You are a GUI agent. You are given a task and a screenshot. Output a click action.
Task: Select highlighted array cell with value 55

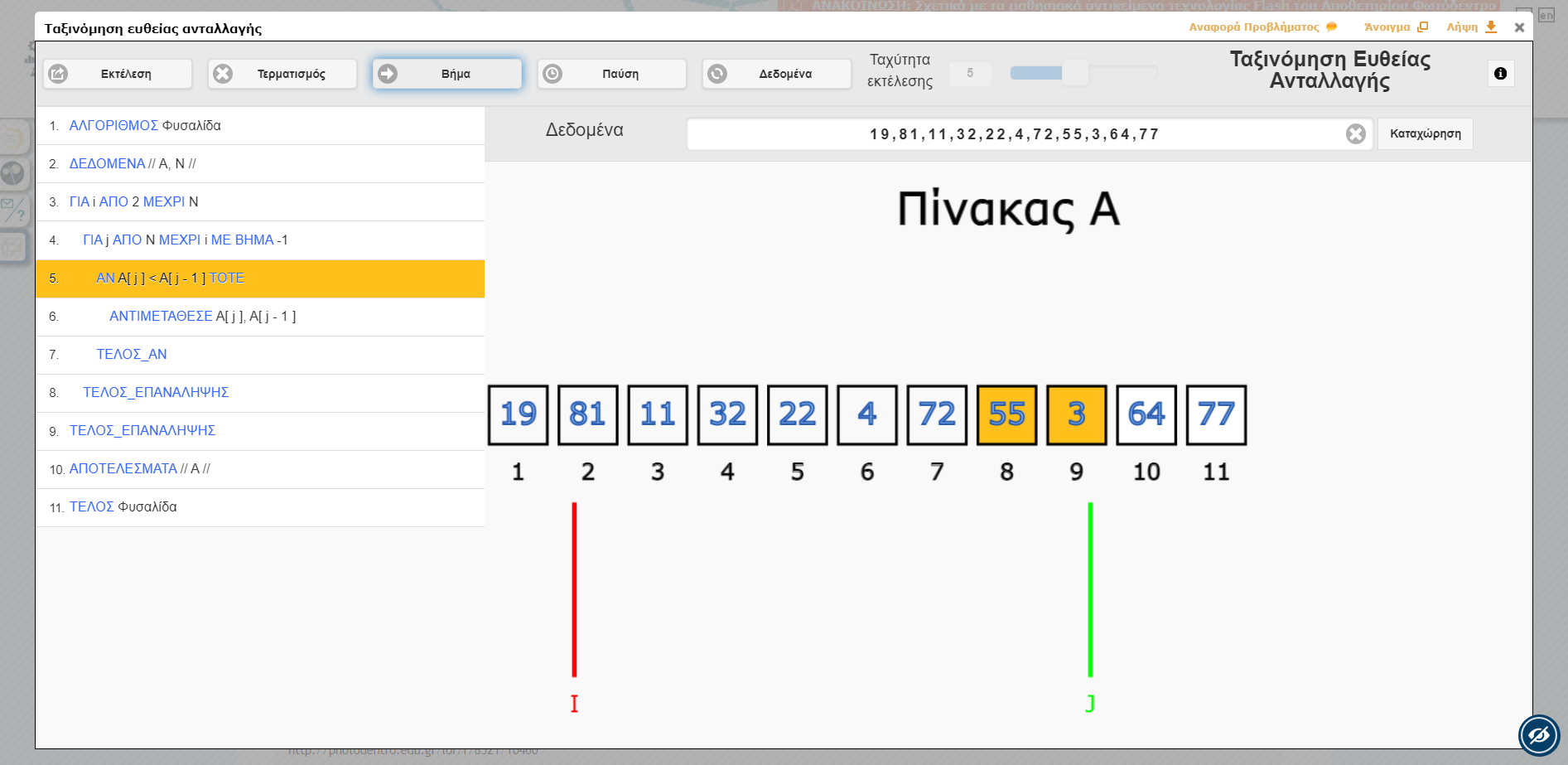click(x=1006, y=414)
